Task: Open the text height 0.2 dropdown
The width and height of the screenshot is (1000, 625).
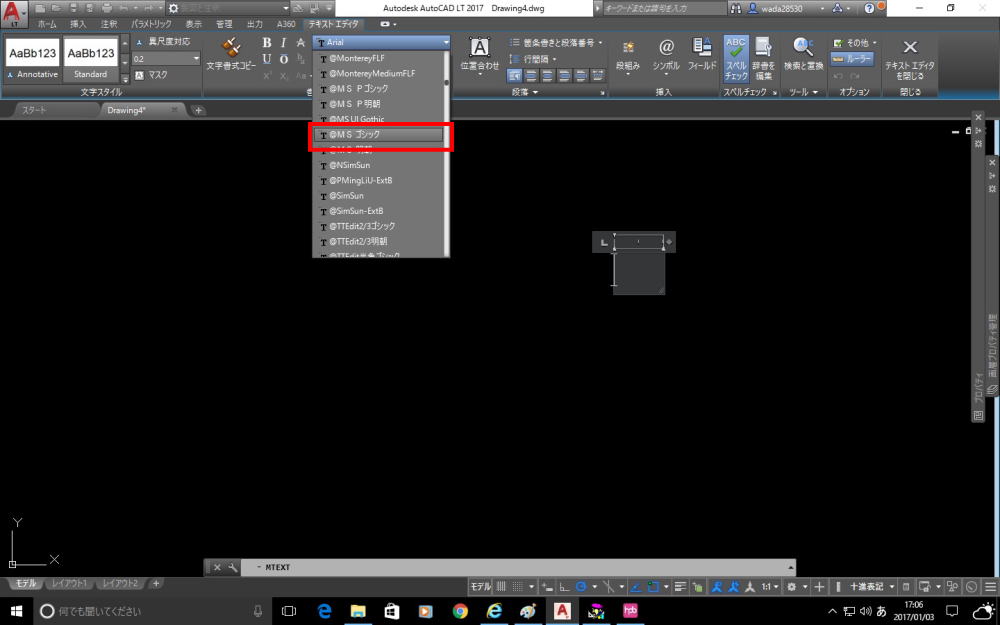Action: (196, 59)
